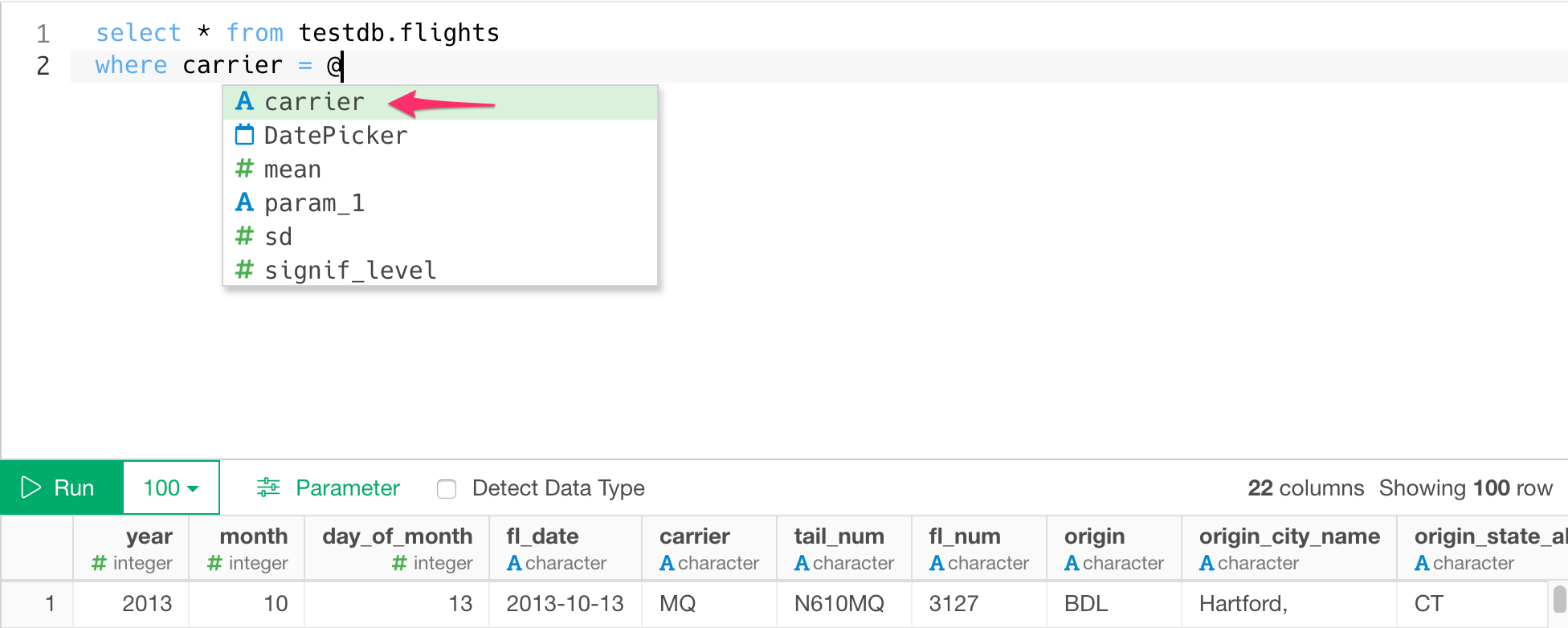This screenshot has width=1568, height=628.
Task: Run the SQL query
Action: tap(62, 487)
